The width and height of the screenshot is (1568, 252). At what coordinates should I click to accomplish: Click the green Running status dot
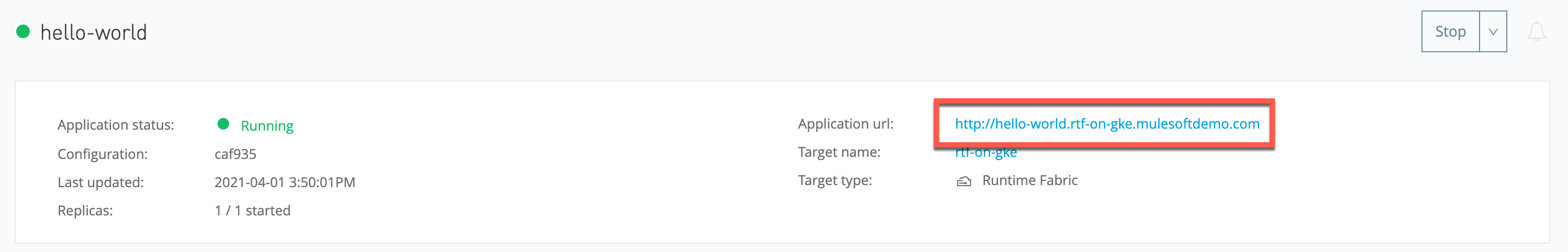[223, 124]
